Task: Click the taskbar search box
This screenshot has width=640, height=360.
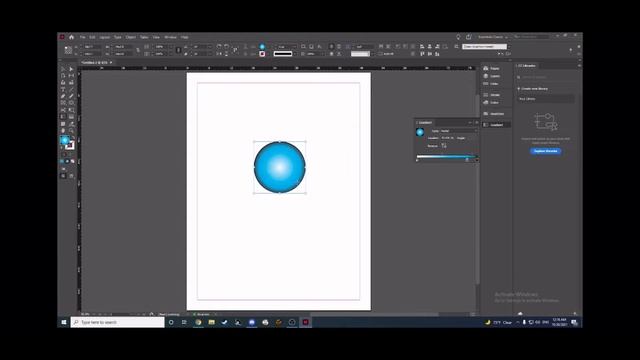Action: coord(118,322)
